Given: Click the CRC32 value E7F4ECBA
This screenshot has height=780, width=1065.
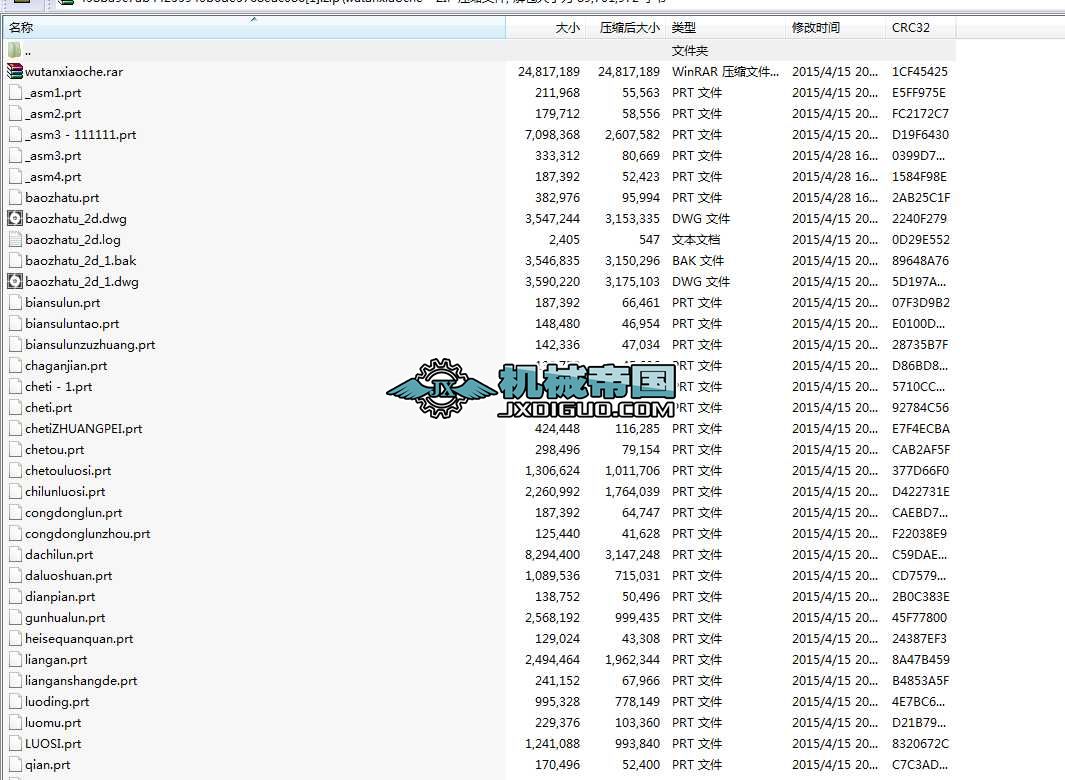Looking at the screenshot, I should (x=921, y=429).
